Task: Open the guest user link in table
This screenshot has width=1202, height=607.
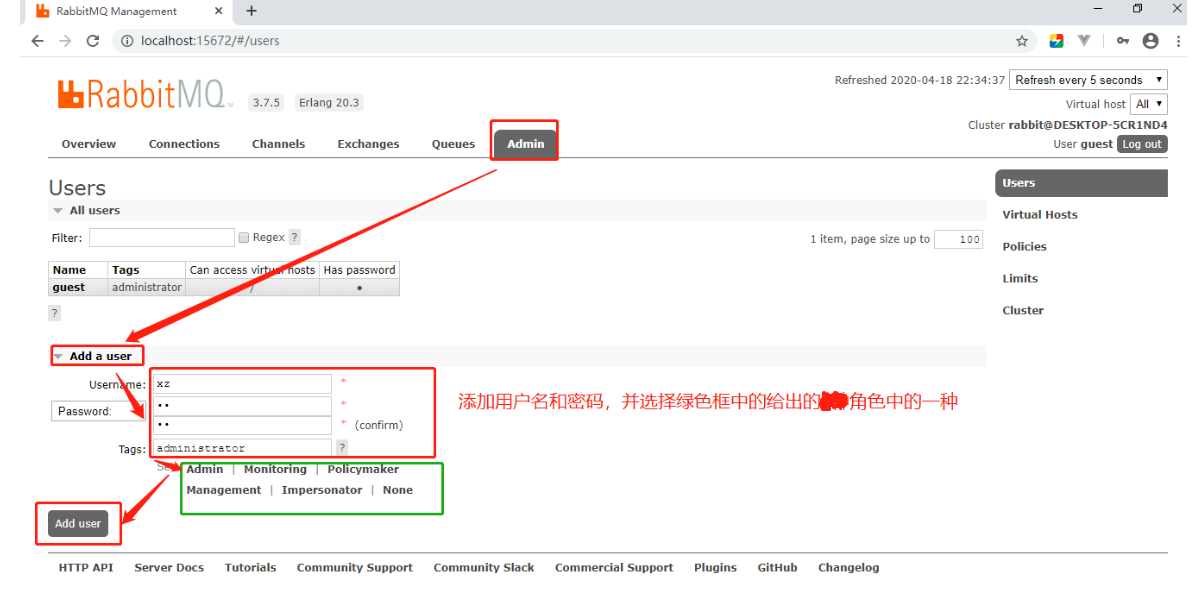Action: (69, 287)
